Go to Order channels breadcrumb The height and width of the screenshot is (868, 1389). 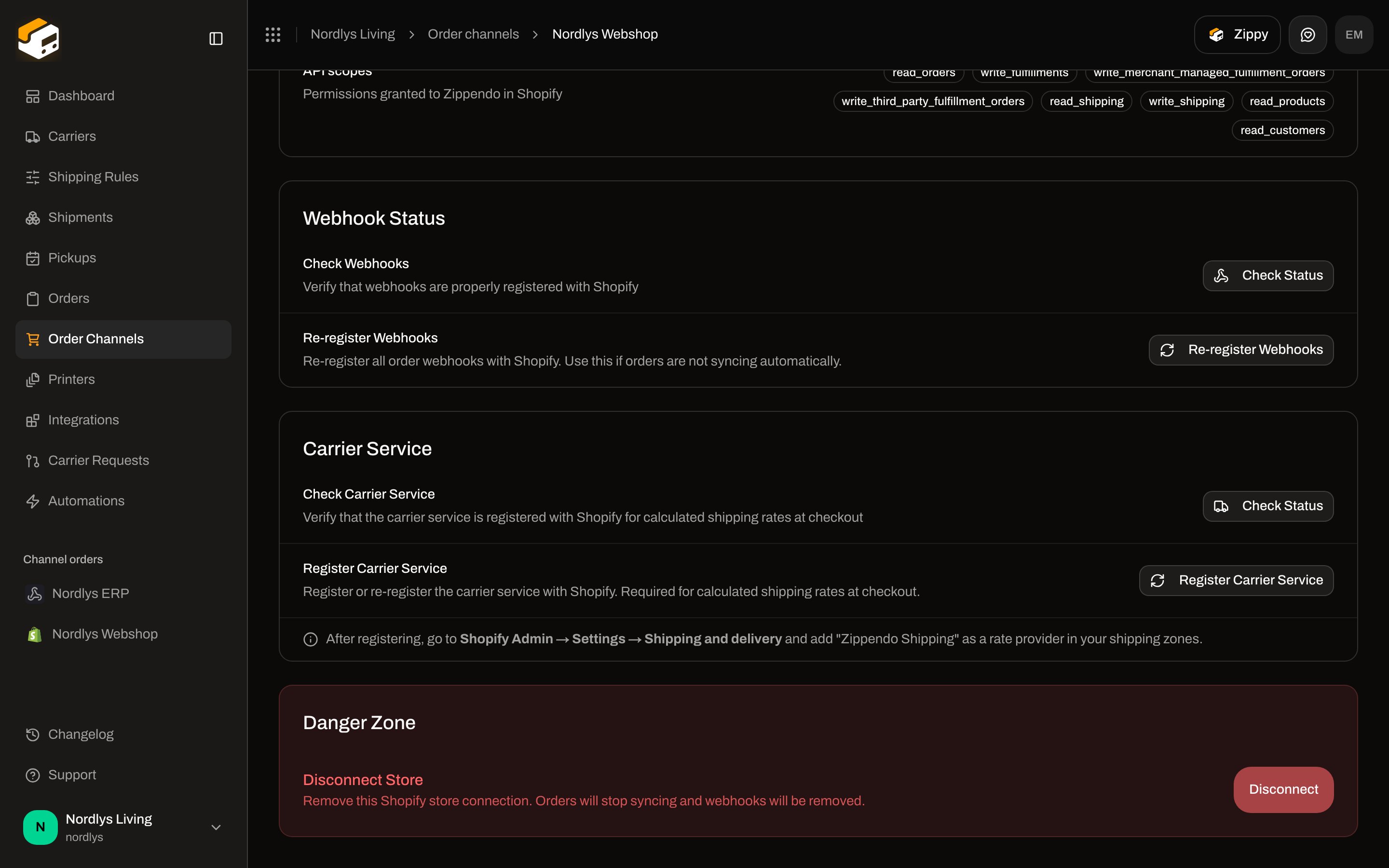(473, 34)
